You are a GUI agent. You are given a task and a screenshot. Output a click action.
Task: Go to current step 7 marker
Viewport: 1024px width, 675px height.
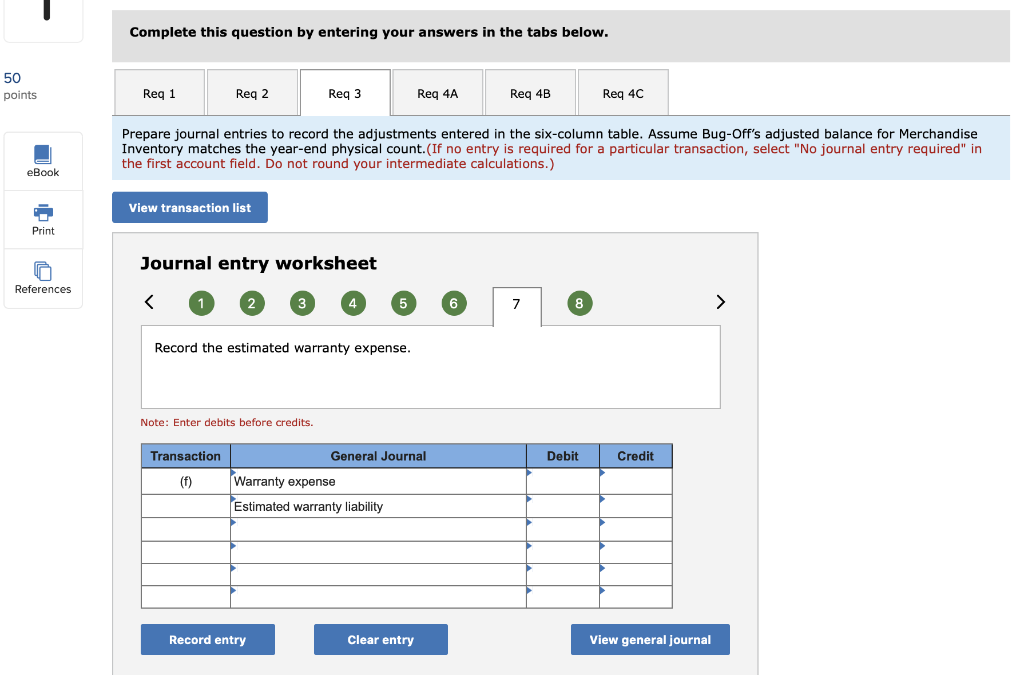(x=516, y=302)
